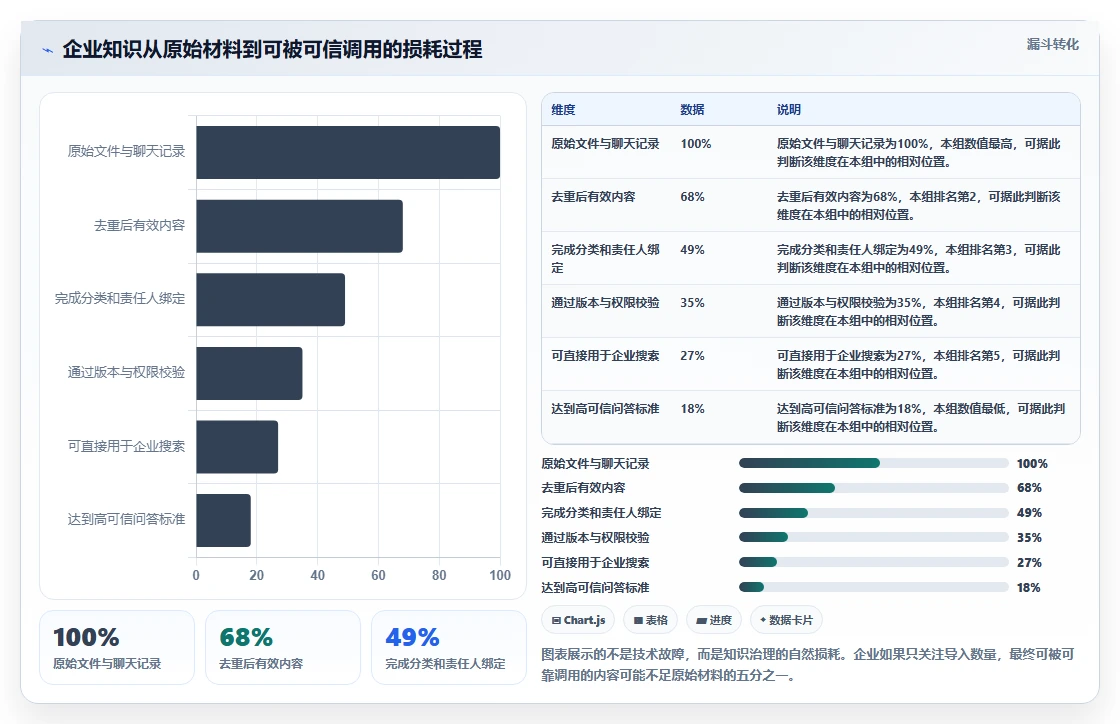This screenshot has width=1120, height=724.
Task: Click x-axis tick label 60
Action: [x=379, y=575]
